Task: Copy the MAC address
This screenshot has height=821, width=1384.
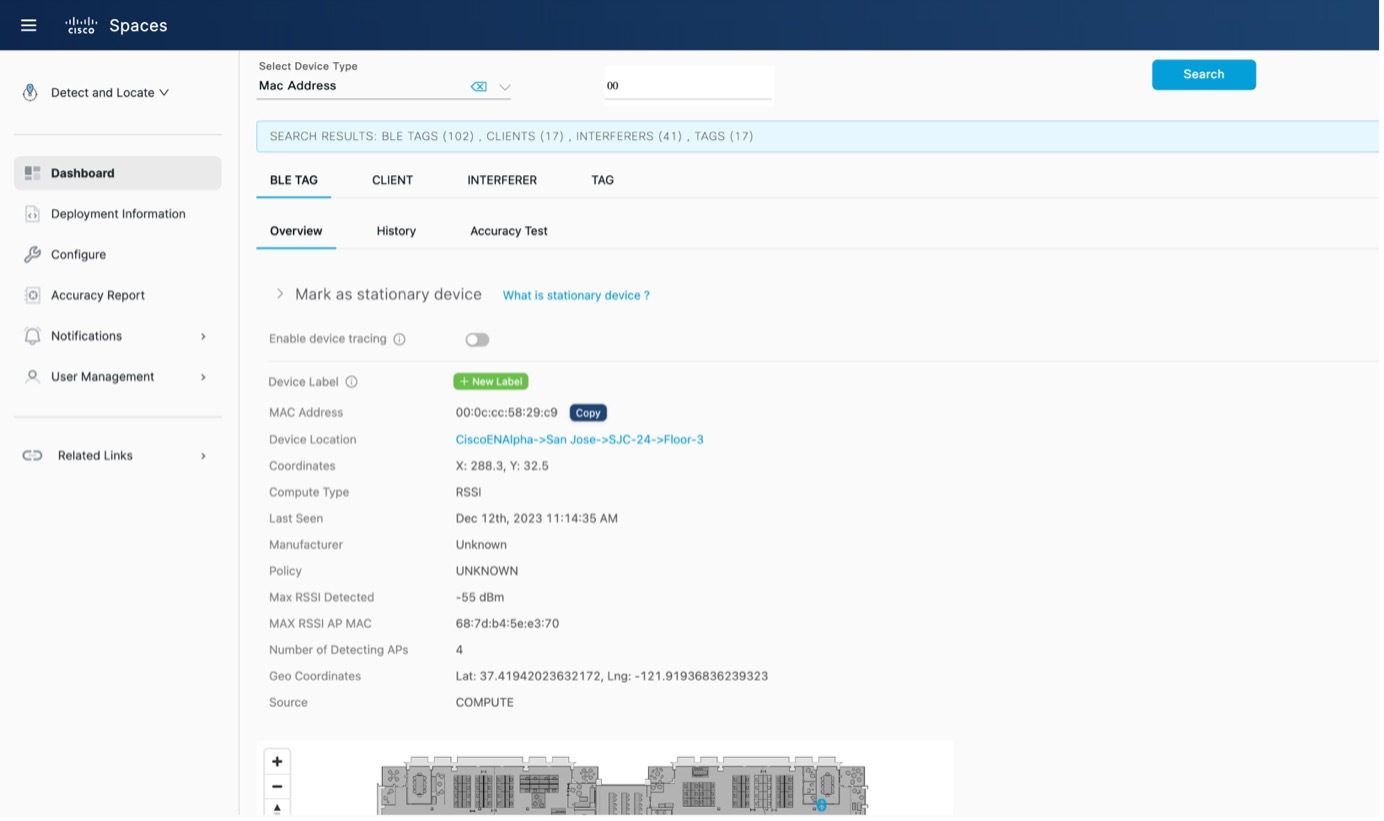Action: pyautogui.click(x=590, y=413)
